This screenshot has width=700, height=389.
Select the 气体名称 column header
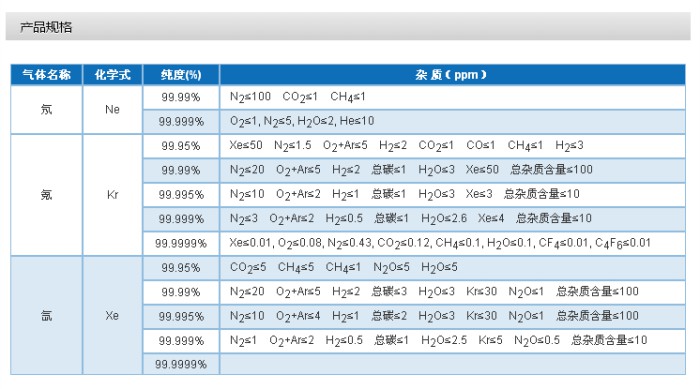[x=46, y=75]
